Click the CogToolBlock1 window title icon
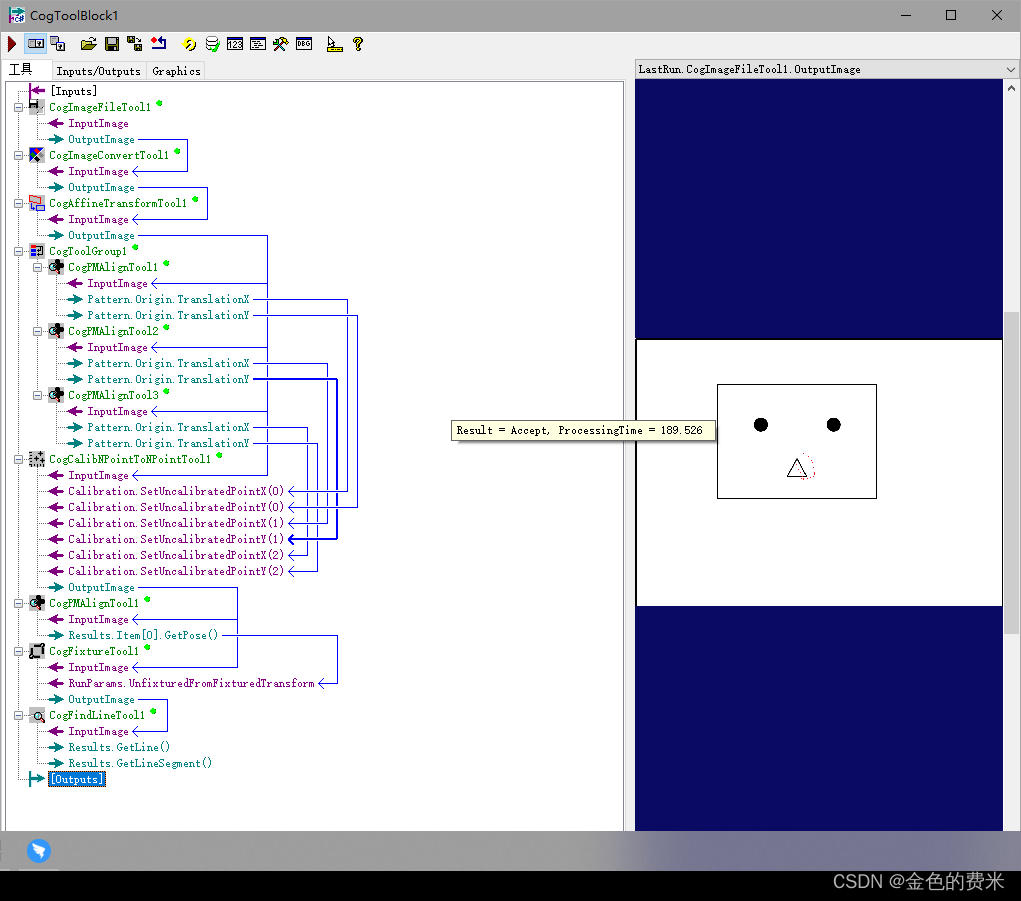Viewport: 1021px width, 901px height. click(x=16, y=14)
